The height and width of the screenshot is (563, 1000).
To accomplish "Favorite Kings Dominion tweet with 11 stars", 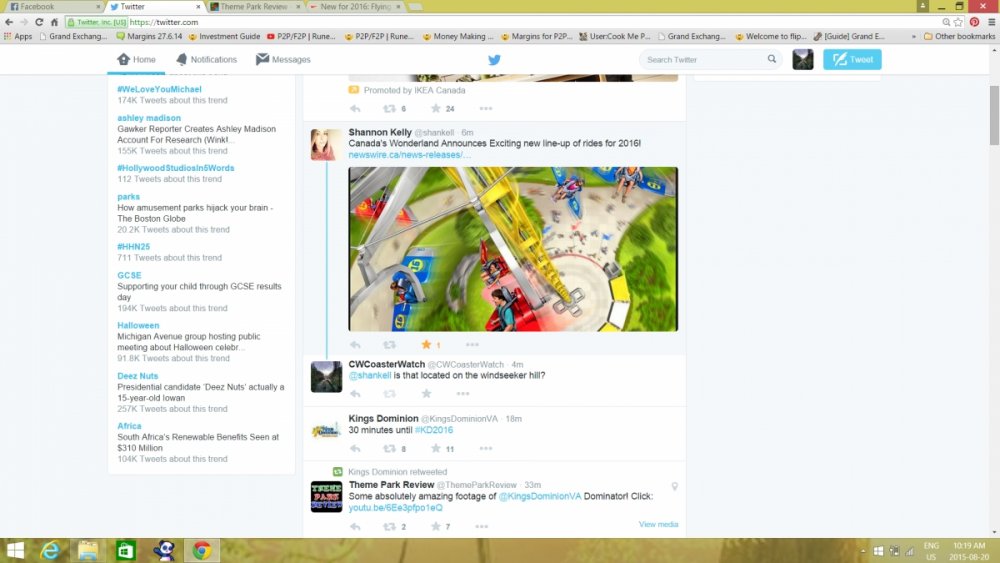I will coord(436,448).
